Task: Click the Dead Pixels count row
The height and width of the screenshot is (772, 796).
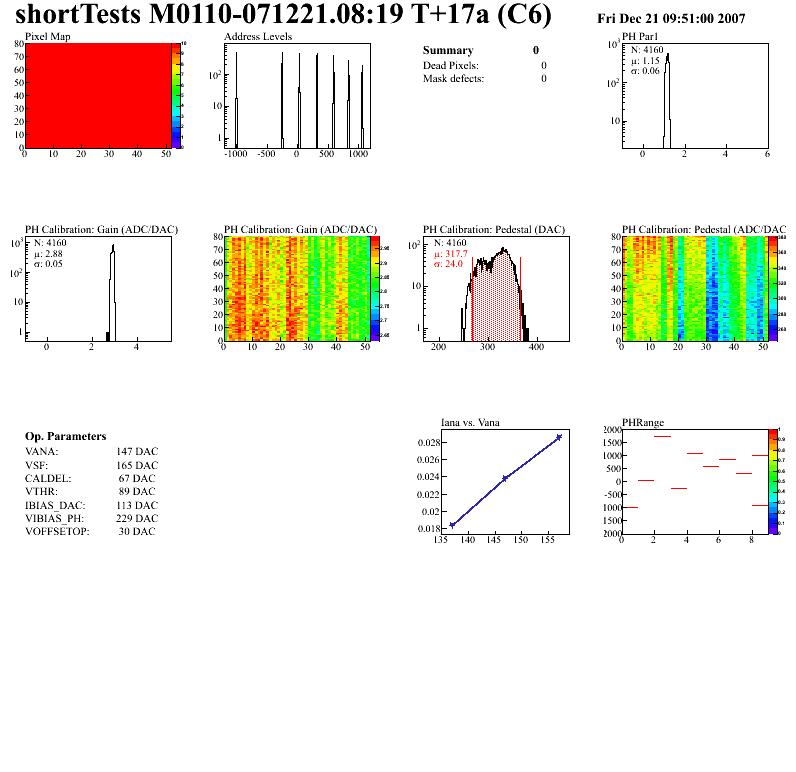Action: tap(484, 65)
